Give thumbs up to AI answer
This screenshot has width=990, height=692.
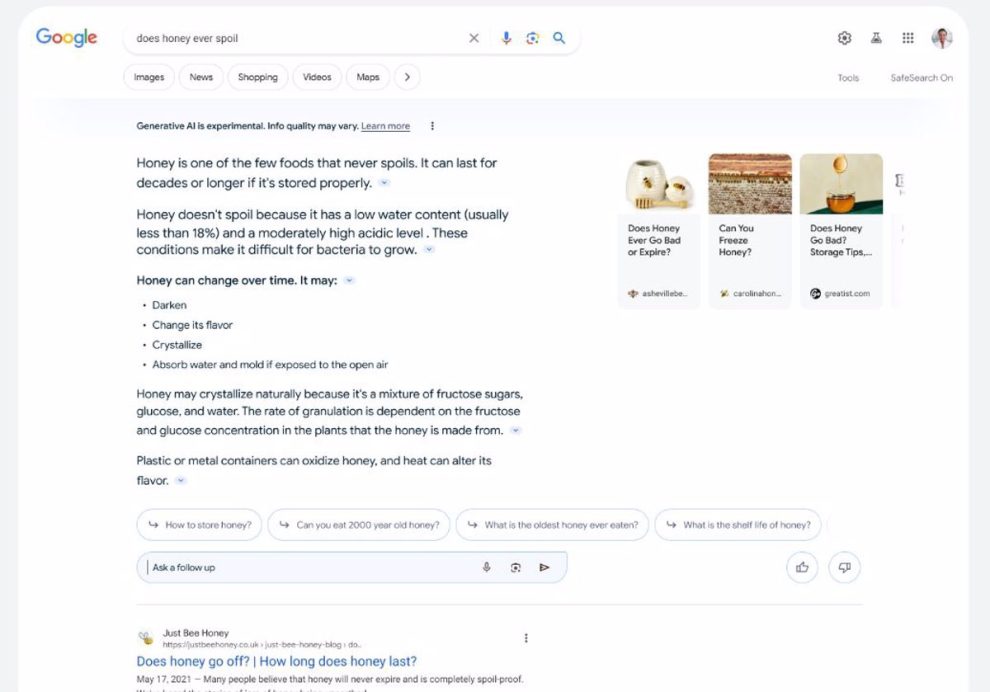[802, 567]
